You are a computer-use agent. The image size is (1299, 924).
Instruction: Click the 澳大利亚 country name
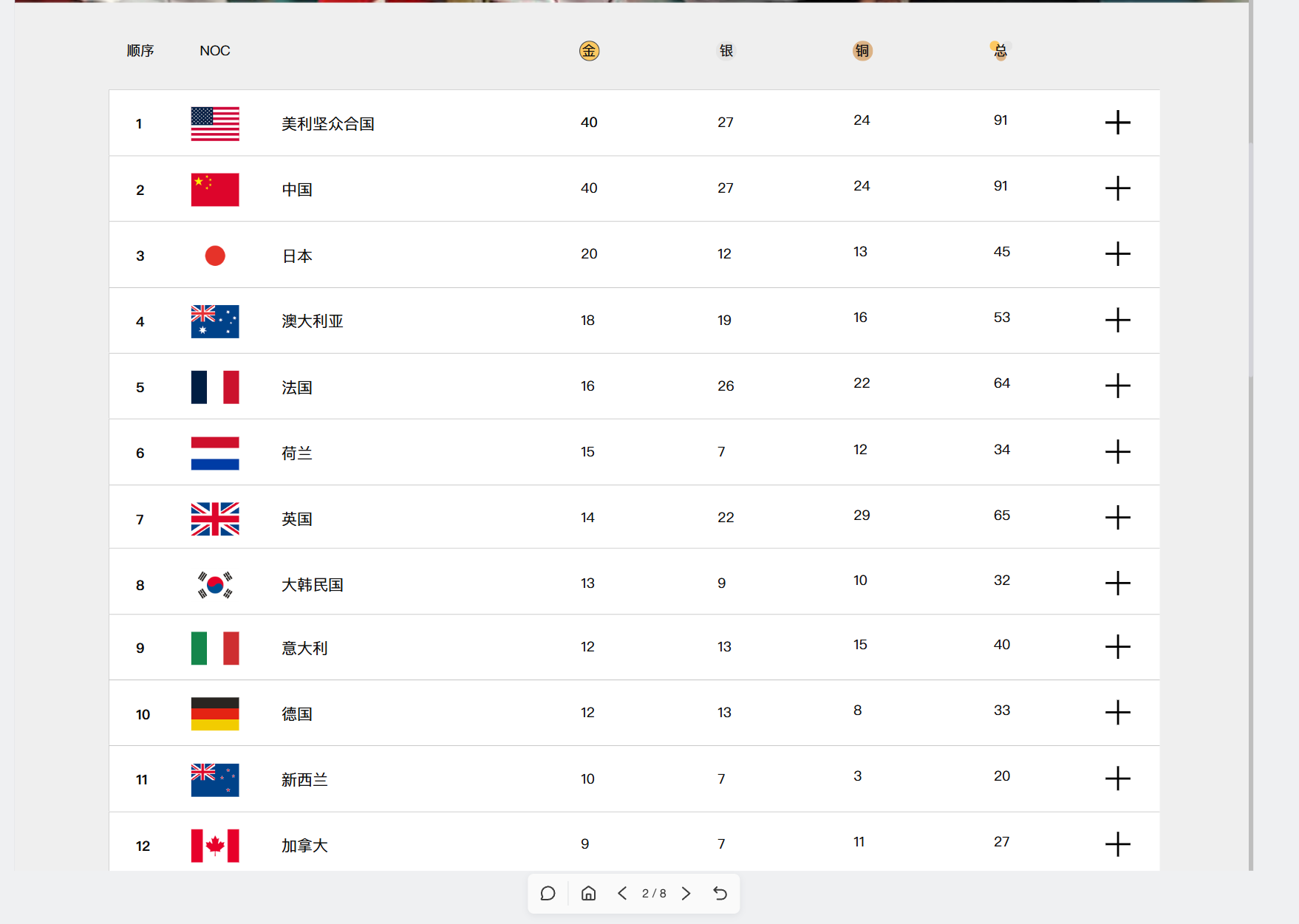(x=313, y=321)
